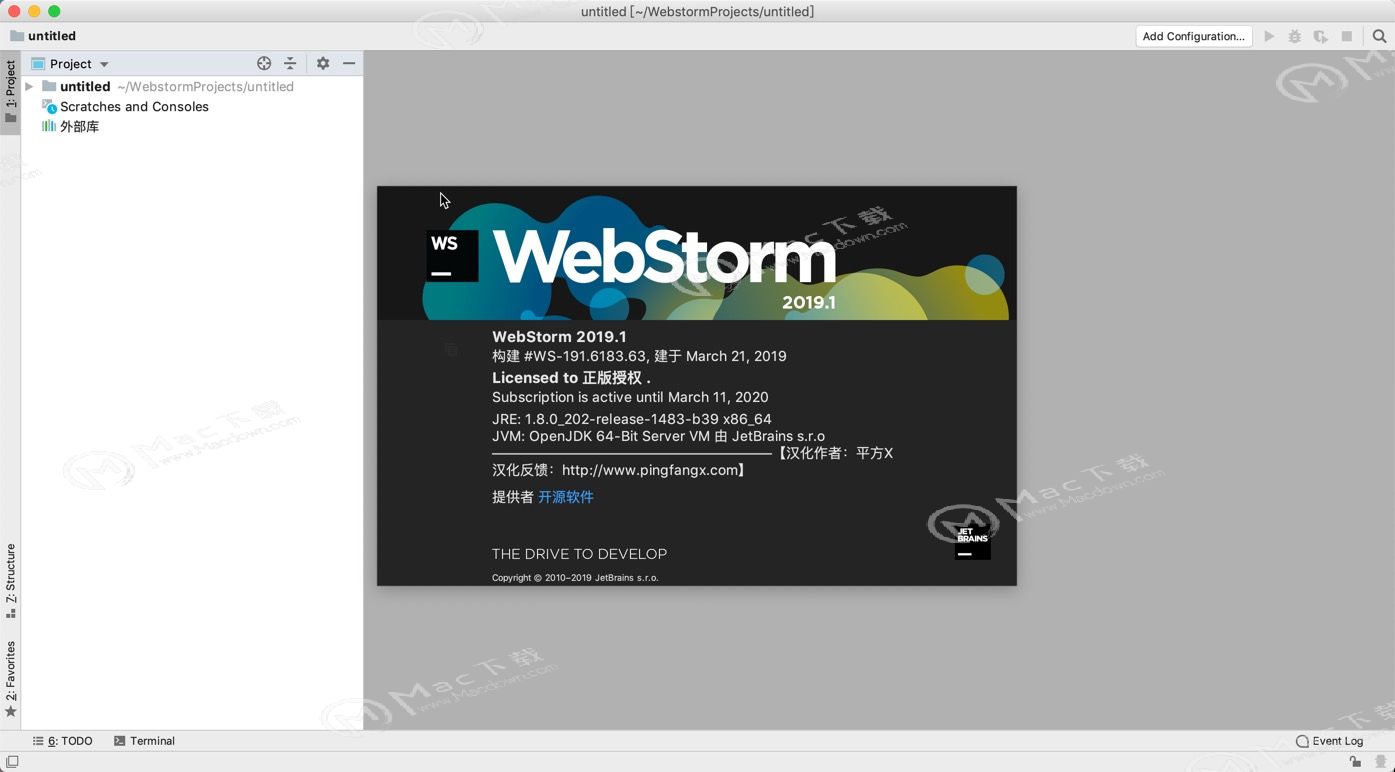
Task: Click the JRE version line
Action: 632,419
